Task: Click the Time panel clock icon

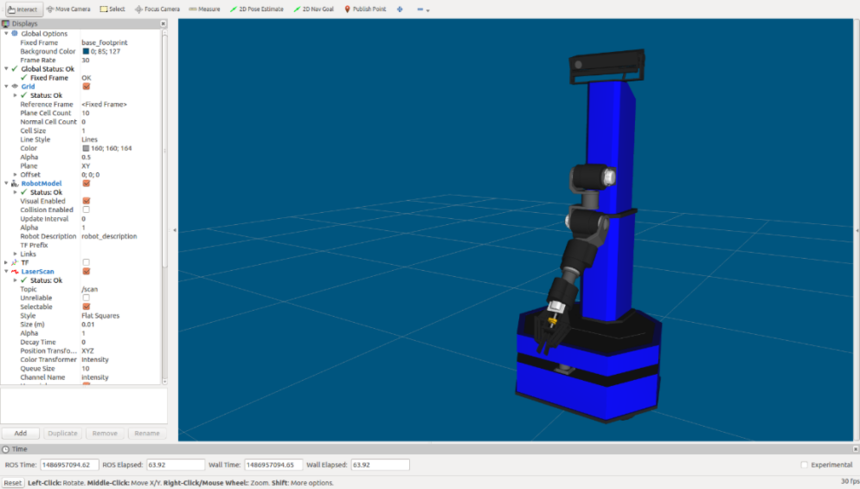Action: pyautogui.click(x=5, y=449)
